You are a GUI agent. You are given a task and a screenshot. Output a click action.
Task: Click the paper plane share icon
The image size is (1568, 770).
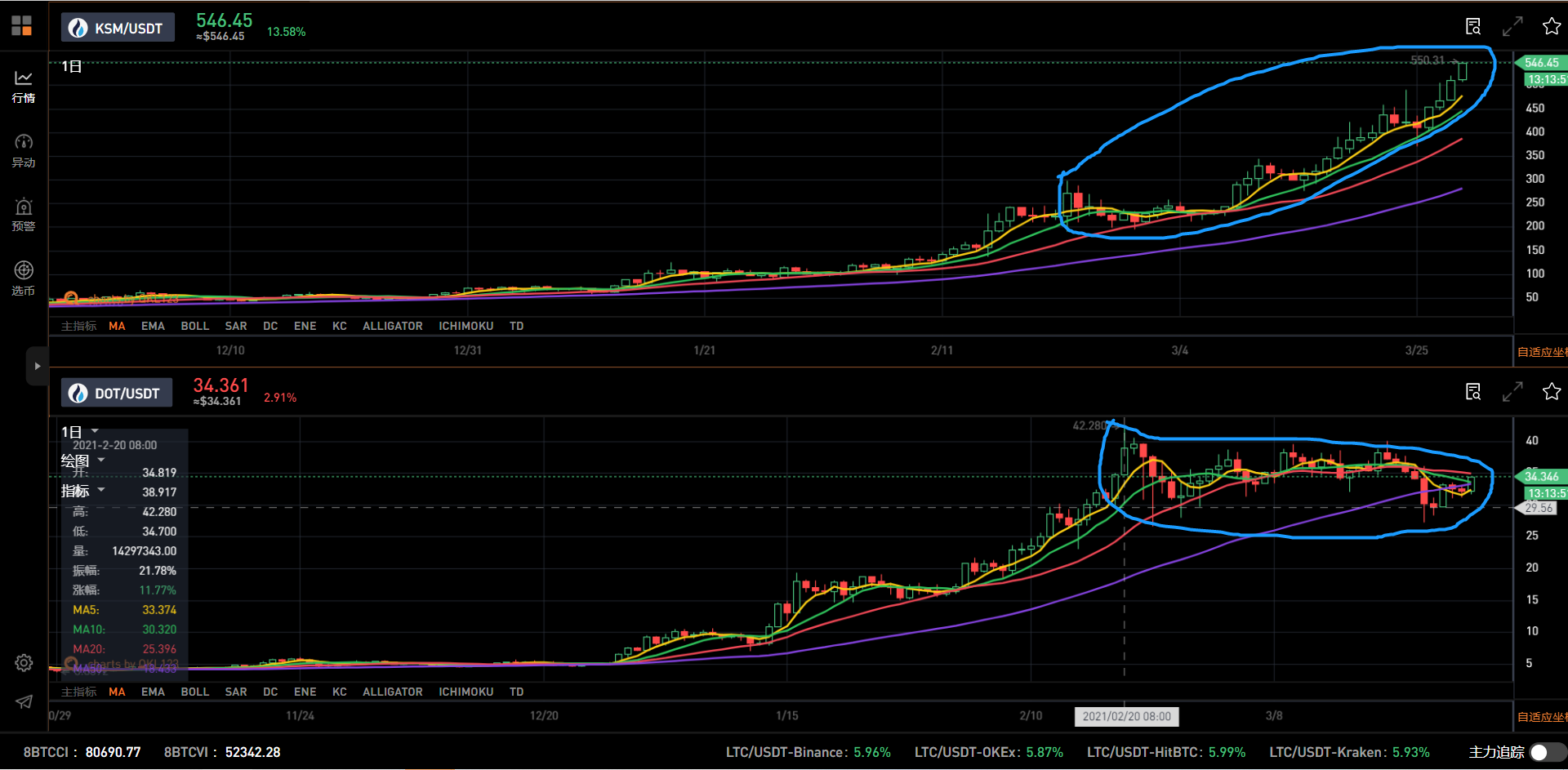24,701
